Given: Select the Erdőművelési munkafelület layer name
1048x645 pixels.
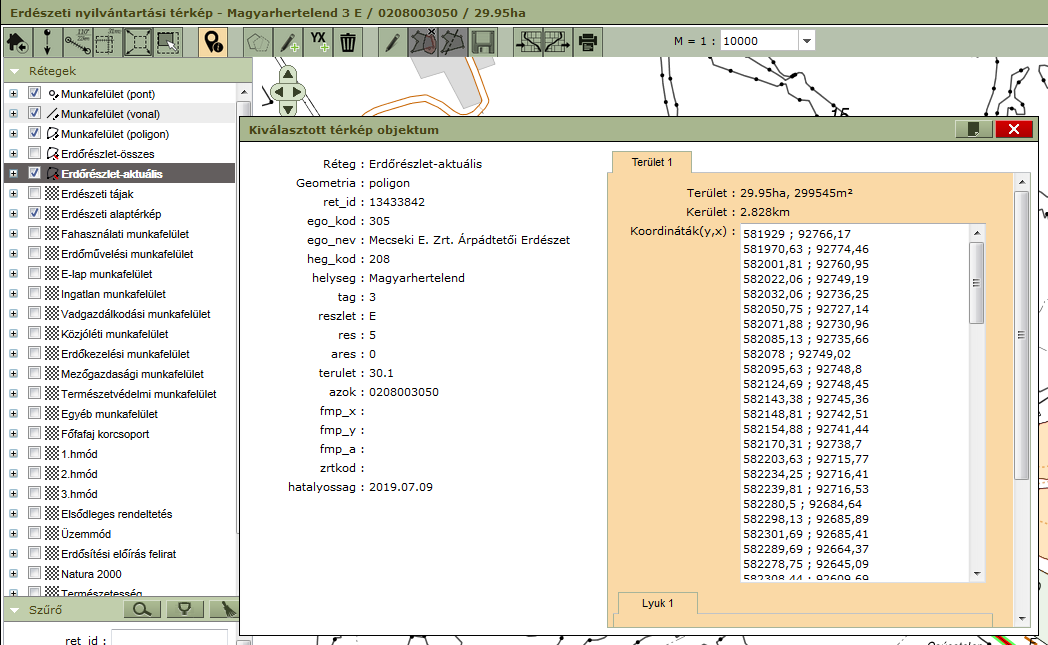Looking at the screenshot, I should pos(127,254).
